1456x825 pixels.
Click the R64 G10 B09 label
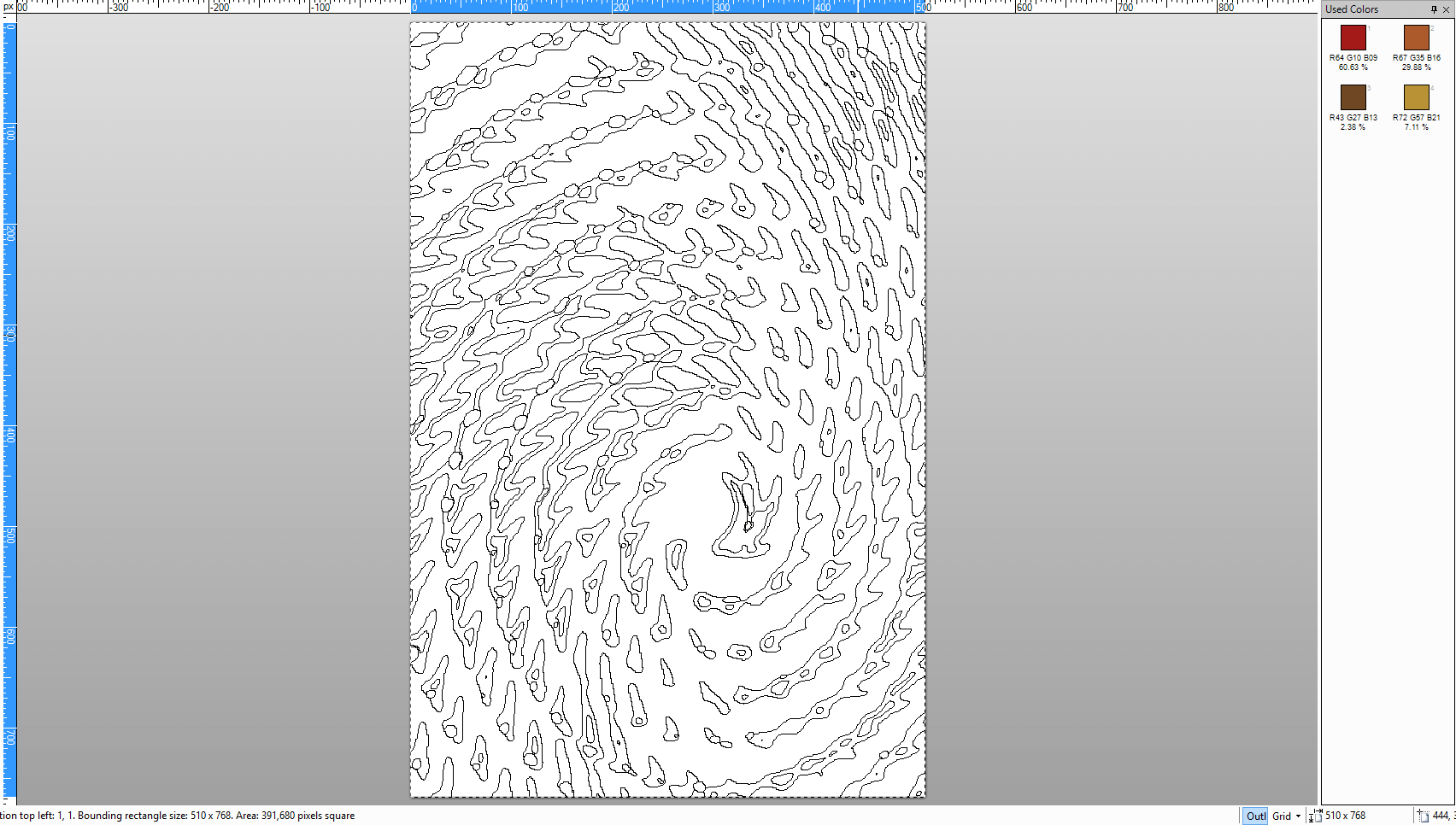pyautogui.click(x=1353, y=58)
